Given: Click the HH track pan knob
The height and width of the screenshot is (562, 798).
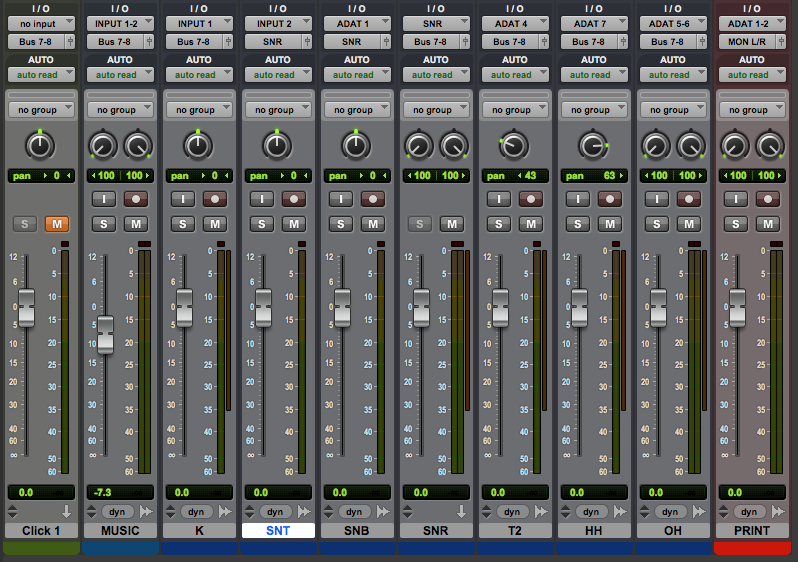Looking at the screenshot, I should coord(592,147).
